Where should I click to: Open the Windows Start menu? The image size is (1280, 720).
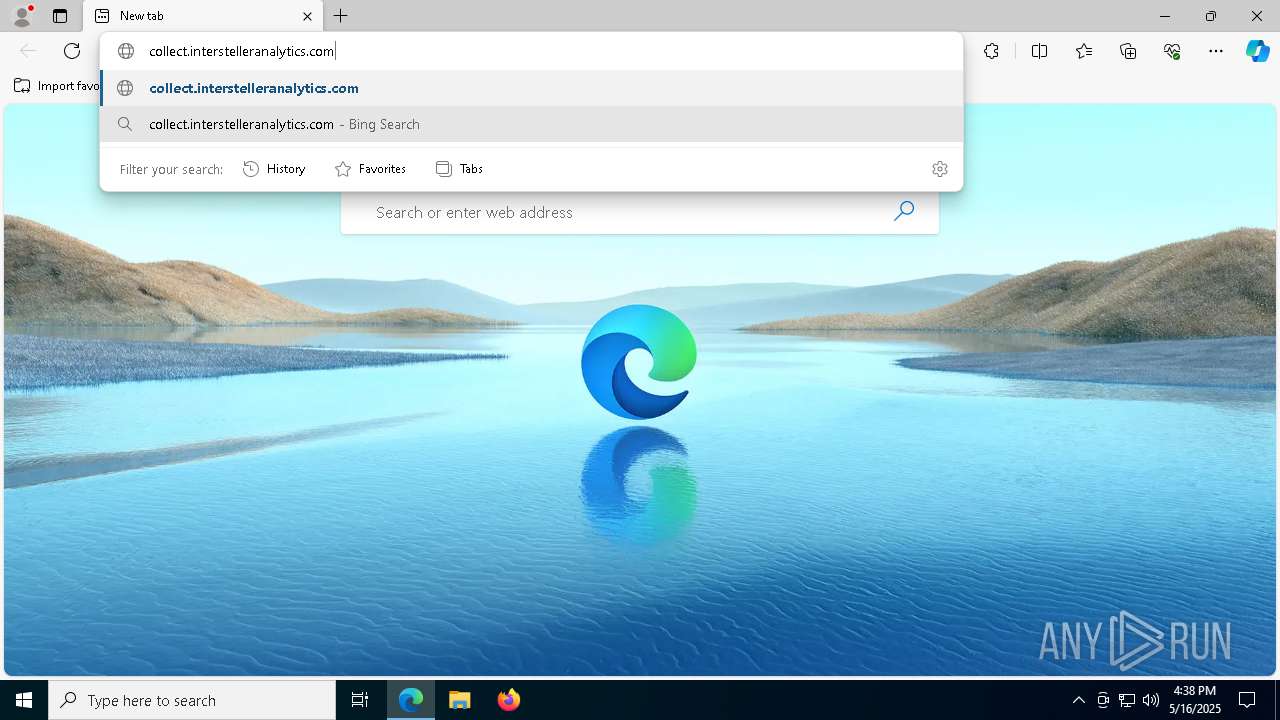tap(24, 700)
